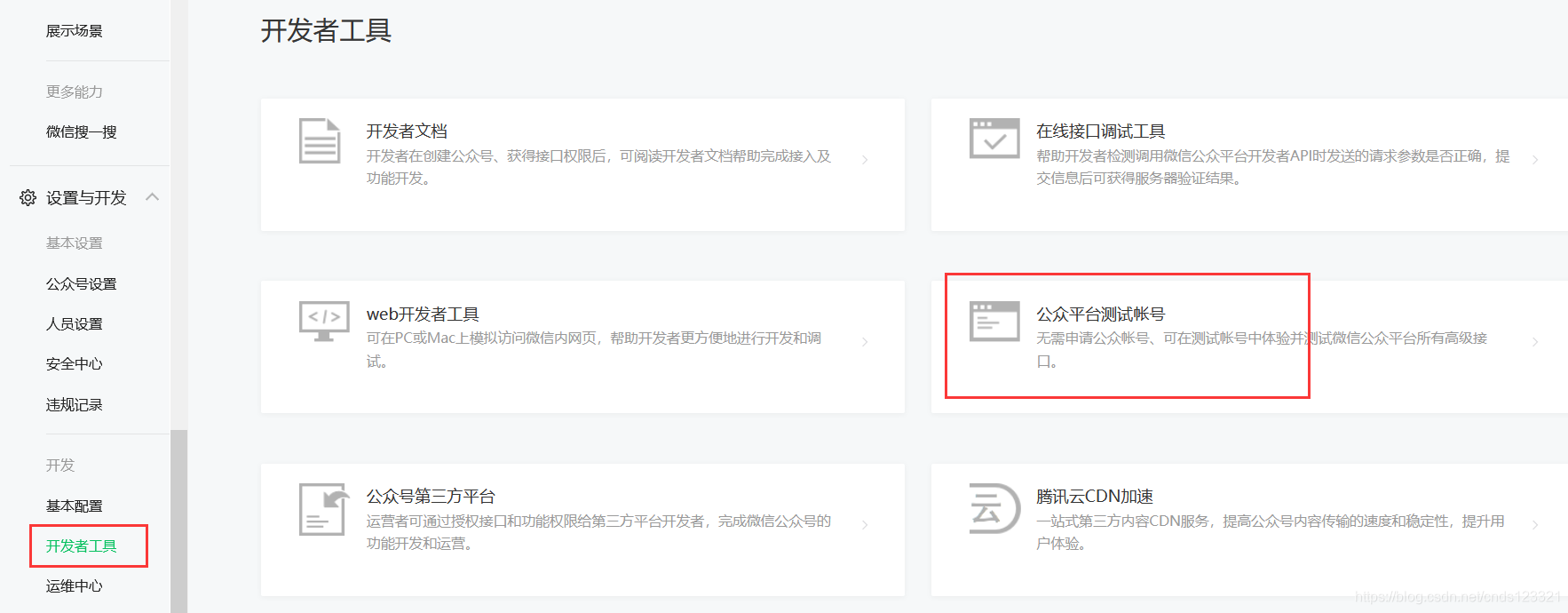The image size is (1568, 613).
Task: Click the 在线接口调试工具 window-check icon
Action: 994,139
